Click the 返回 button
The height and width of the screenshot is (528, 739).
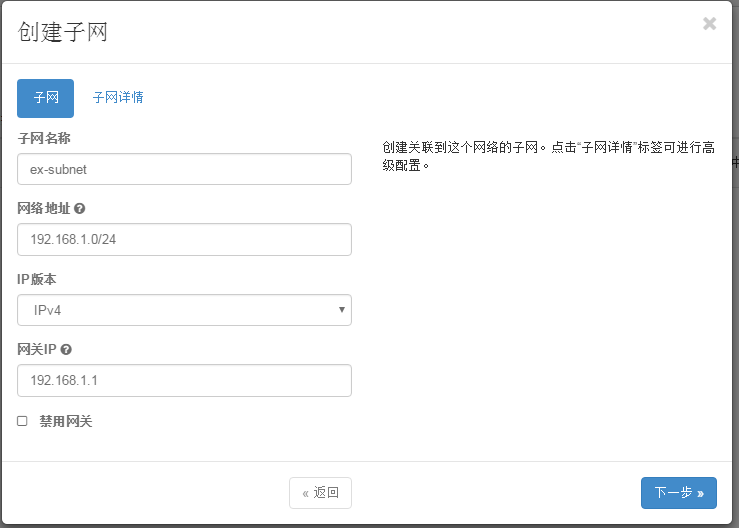(320, 493)
